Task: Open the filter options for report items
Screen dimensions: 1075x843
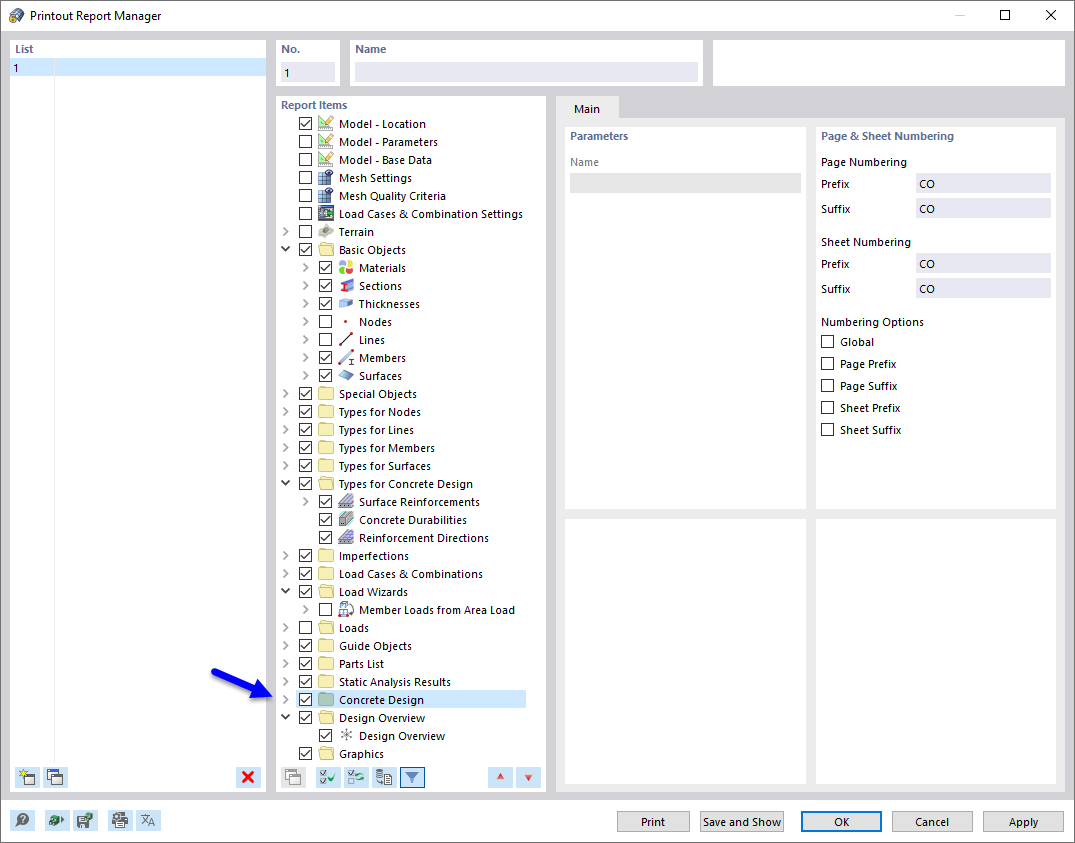Action: (412, 777)
